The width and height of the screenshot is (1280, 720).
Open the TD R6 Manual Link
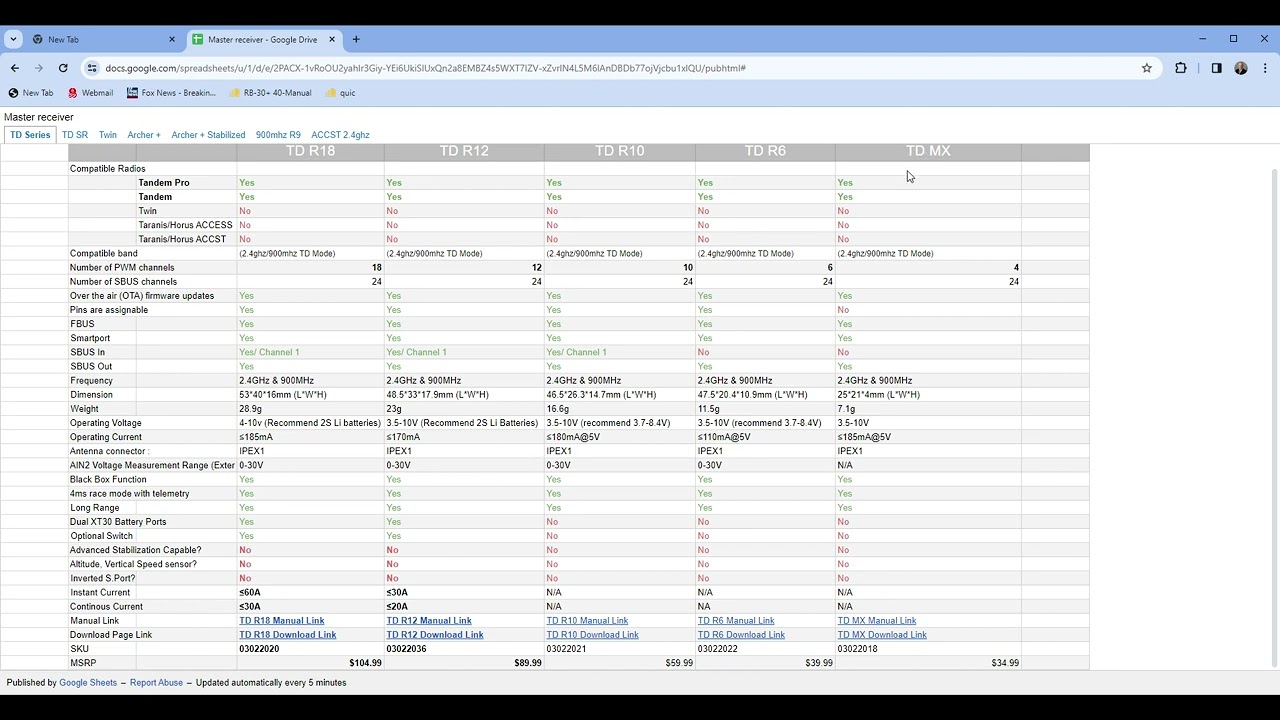point(736,621)
